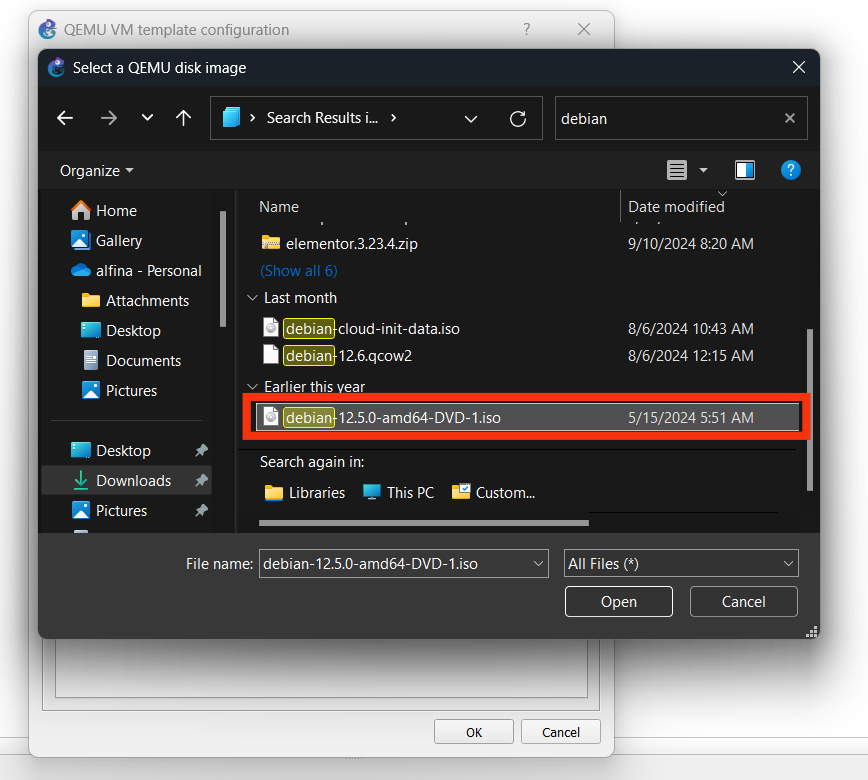Clear the debian search text
The width and height of the screenshot is (868, 780).
(789, 118)
